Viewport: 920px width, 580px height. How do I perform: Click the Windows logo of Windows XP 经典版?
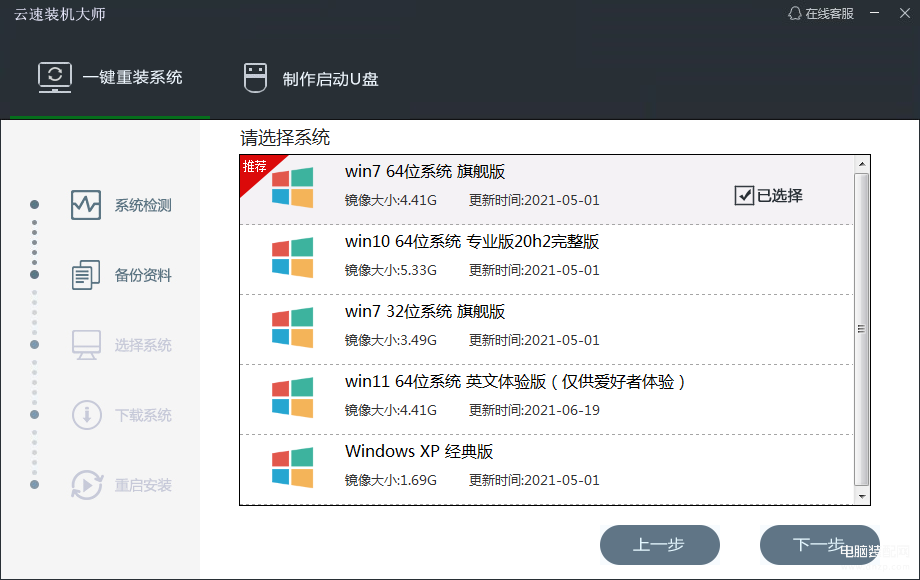click(292, 467)
